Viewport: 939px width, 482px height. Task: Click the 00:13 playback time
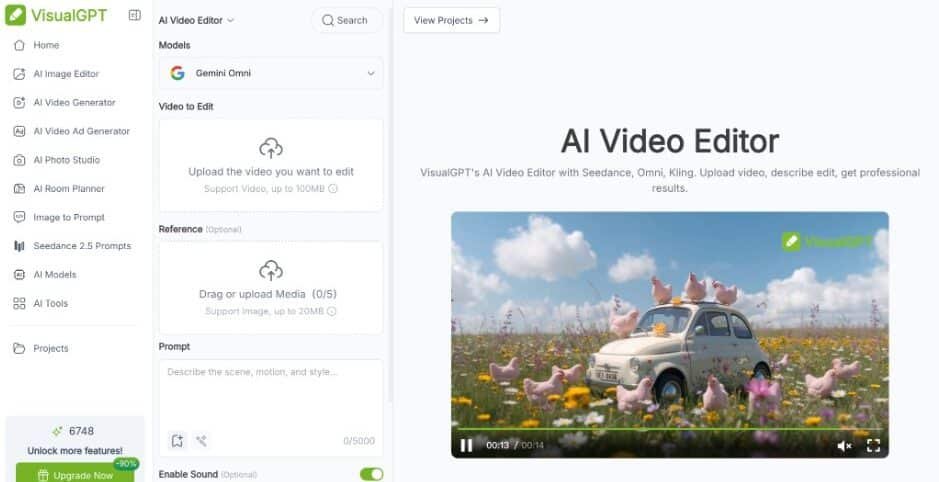[498, 445]
